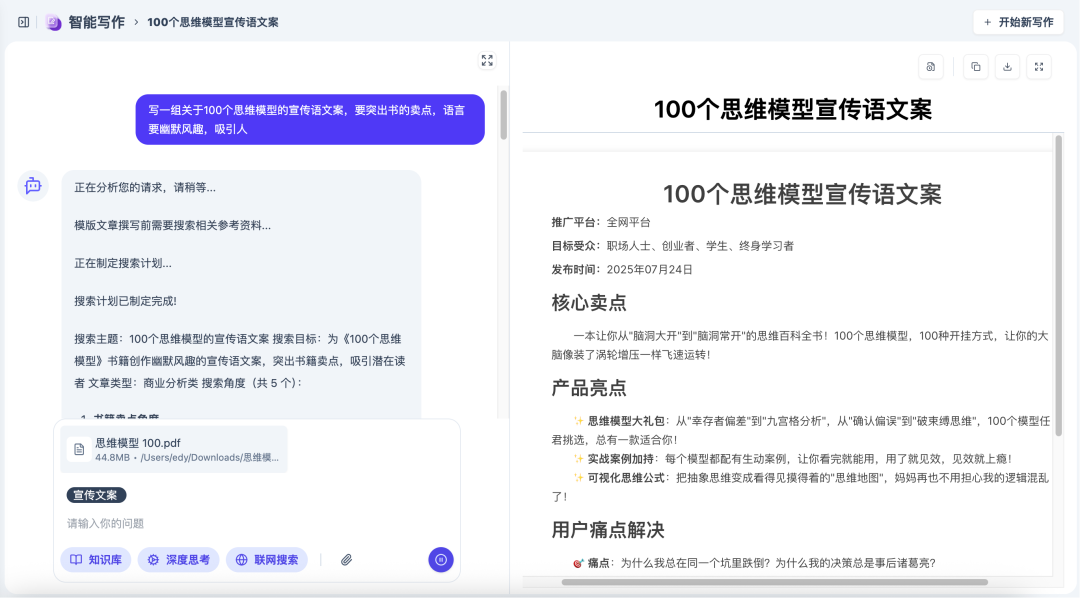Click the 发布时间 2025年07月24日 line

point(622,269)
